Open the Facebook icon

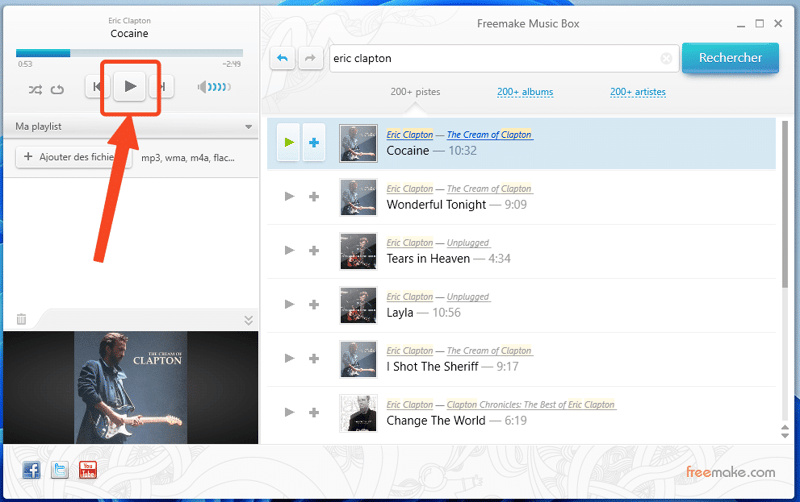pos(31,470)
